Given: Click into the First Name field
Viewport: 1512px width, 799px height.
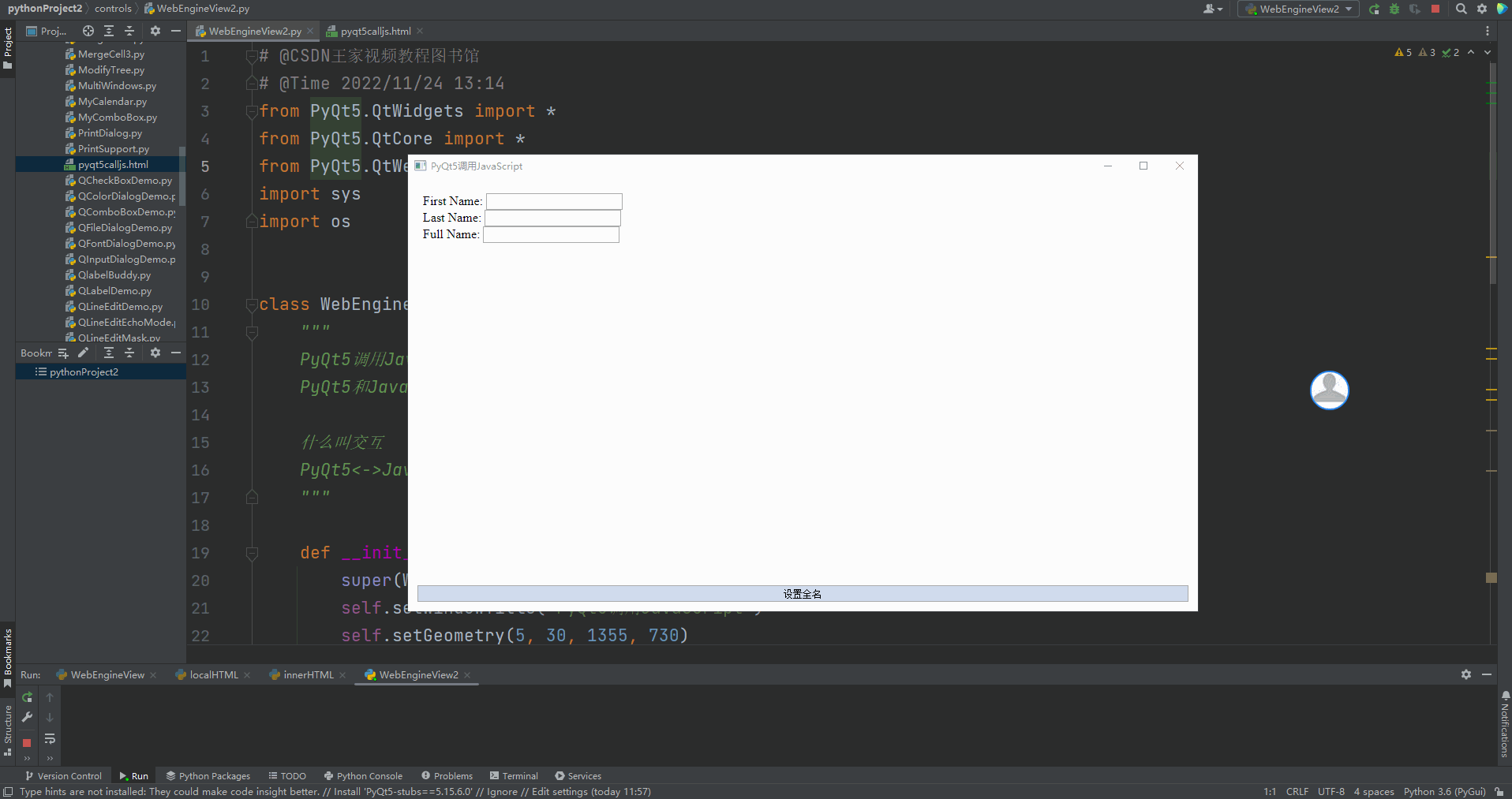Looking at the screenshot, I should pyautogui.click(x=554, y=201).
